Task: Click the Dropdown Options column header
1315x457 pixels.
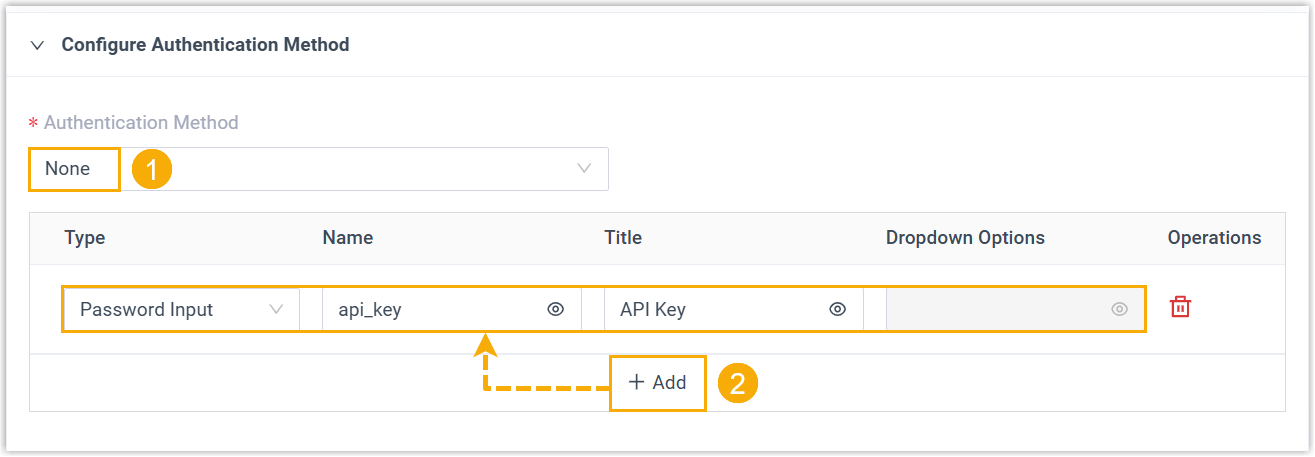Action: click(965, 238)
